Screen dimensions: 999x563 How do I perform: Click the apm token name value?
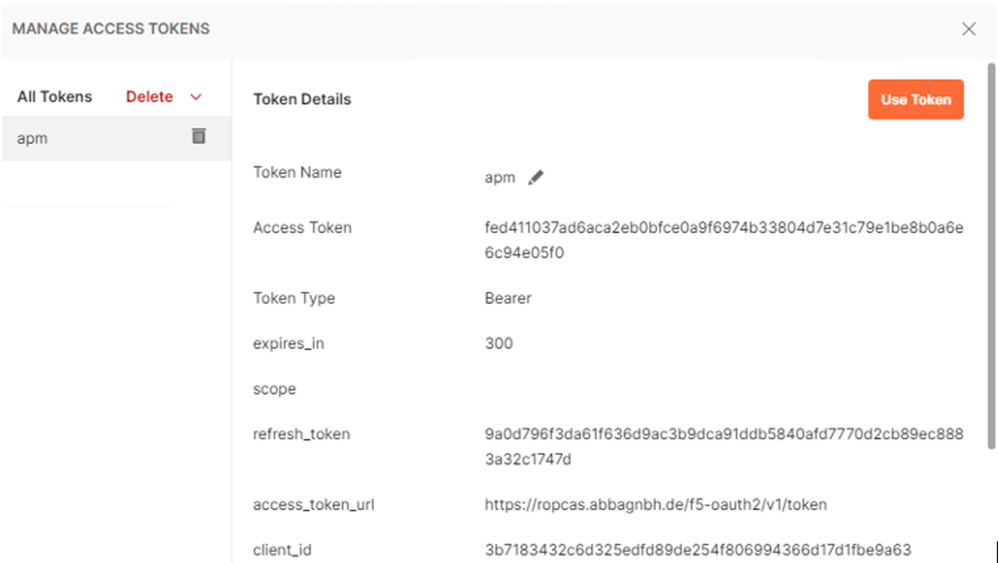(x=499, y=178)
